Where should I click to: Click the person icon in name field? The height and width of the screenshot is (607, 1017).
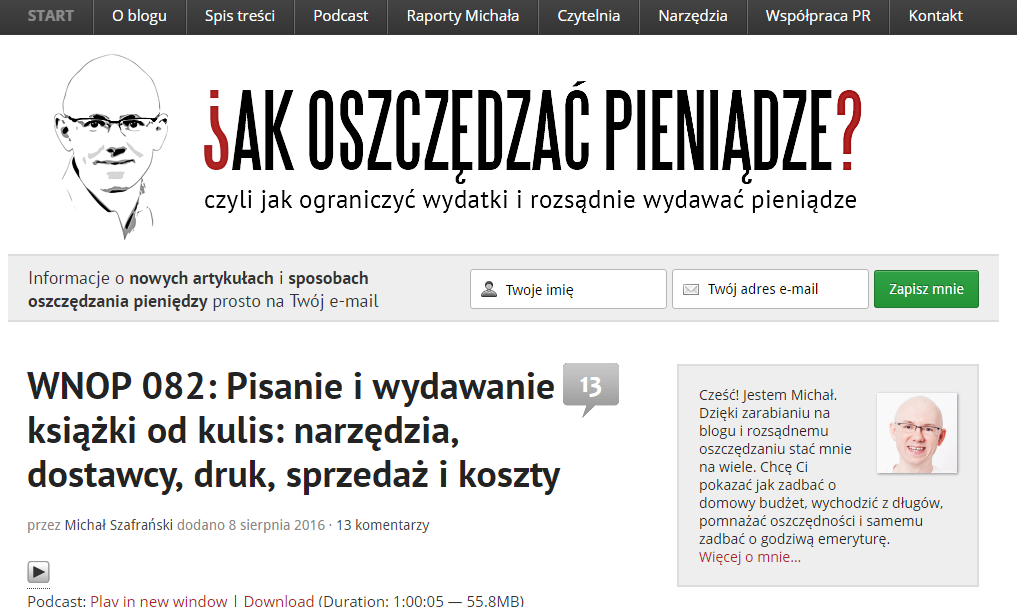coord(488,289)
